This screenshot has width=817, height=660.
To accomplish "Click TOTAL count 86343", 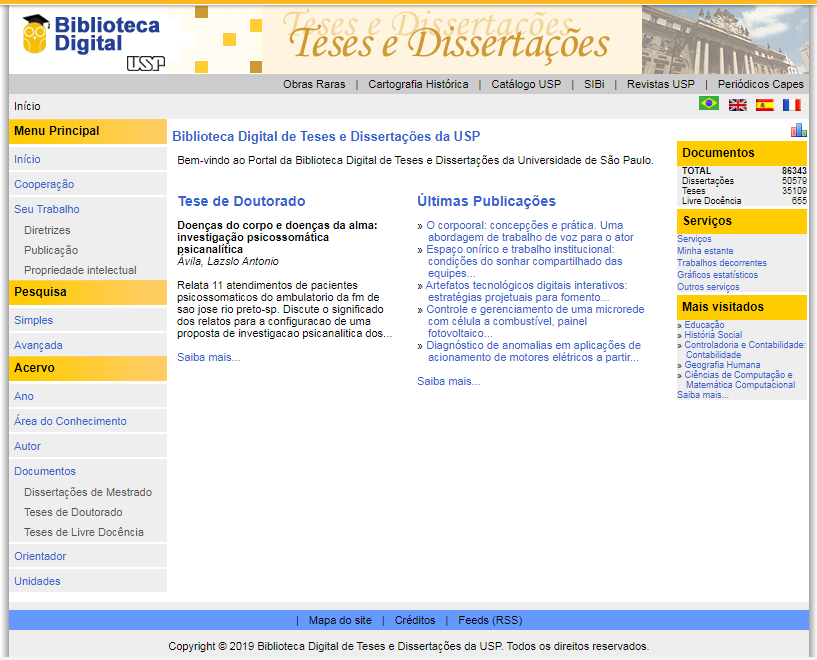I will (x=794, y=171).
